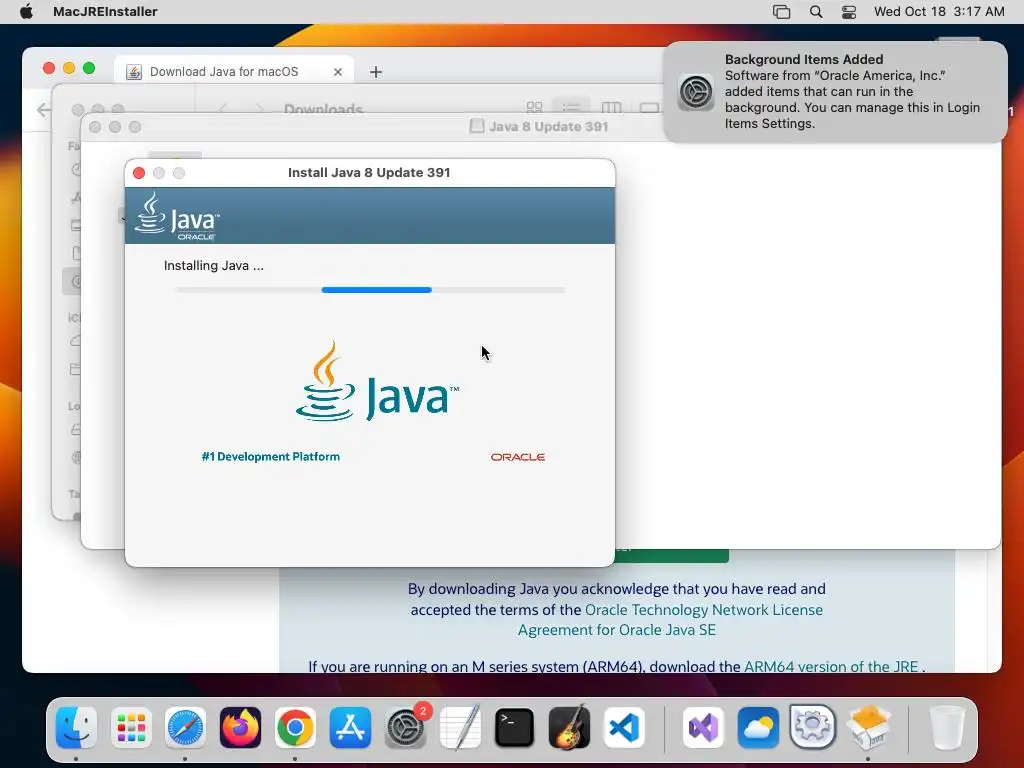Open the Trash in the Dock
The width and height of the screenshot is (1024, 768).
click(947, 728)
